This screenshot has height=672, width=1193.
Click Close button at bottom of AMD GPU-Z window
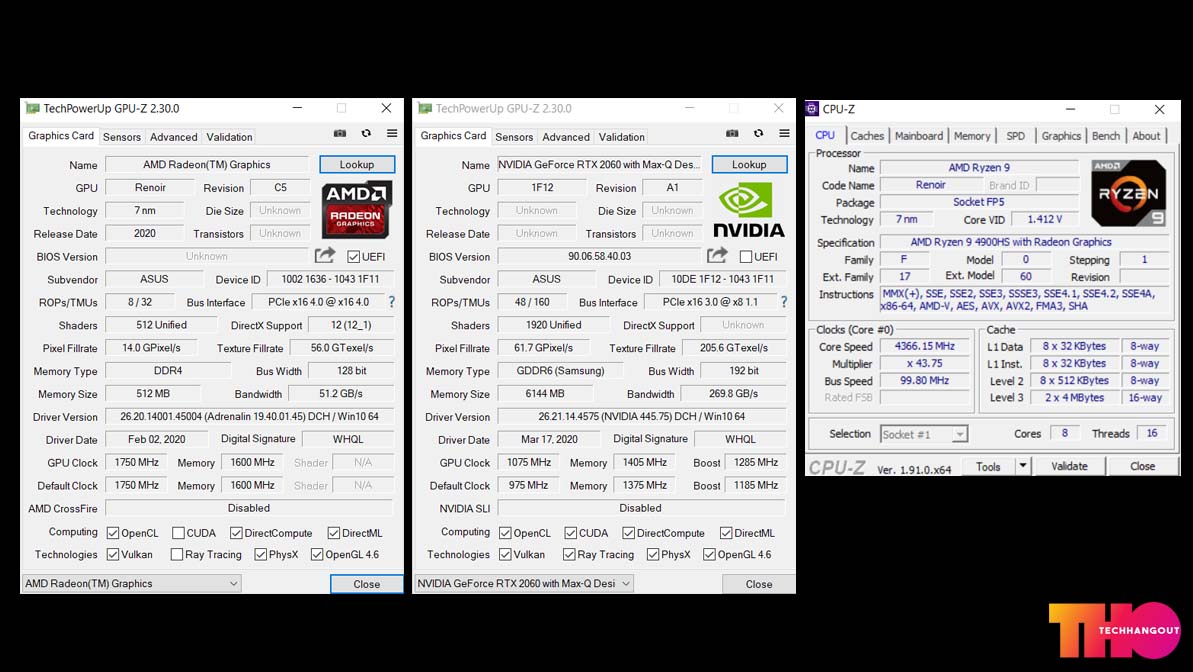coord(367,584)
